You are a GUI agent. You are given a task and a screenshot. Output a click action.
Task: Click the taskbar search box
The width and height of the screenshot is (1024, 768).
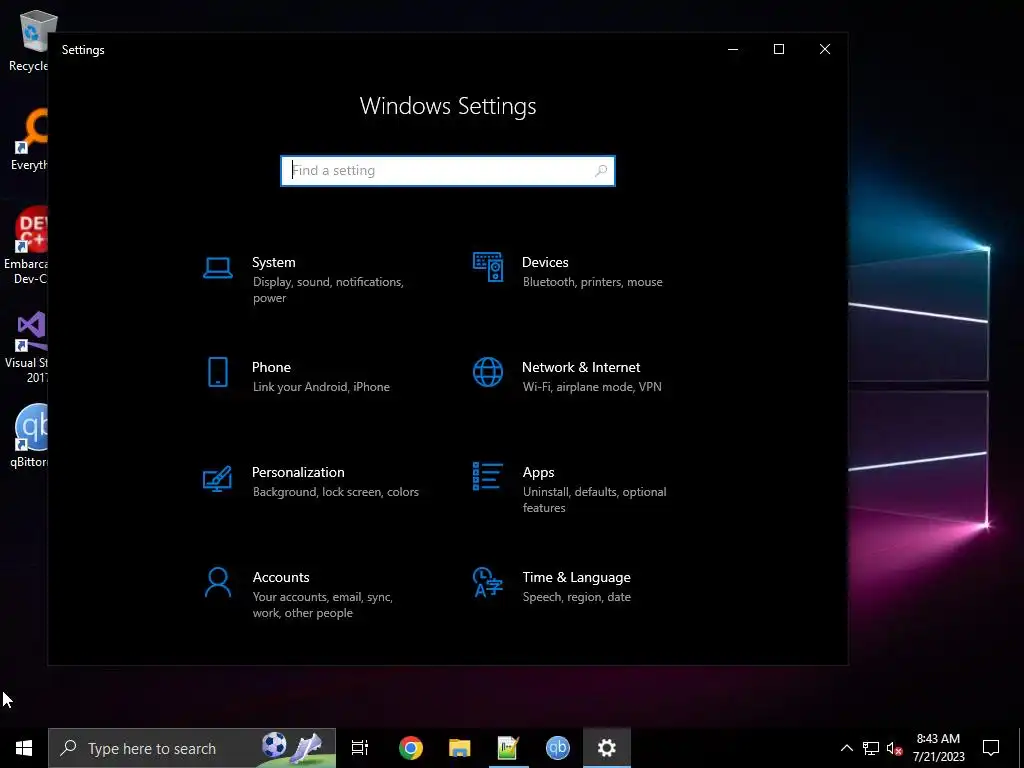coord(192,748)
